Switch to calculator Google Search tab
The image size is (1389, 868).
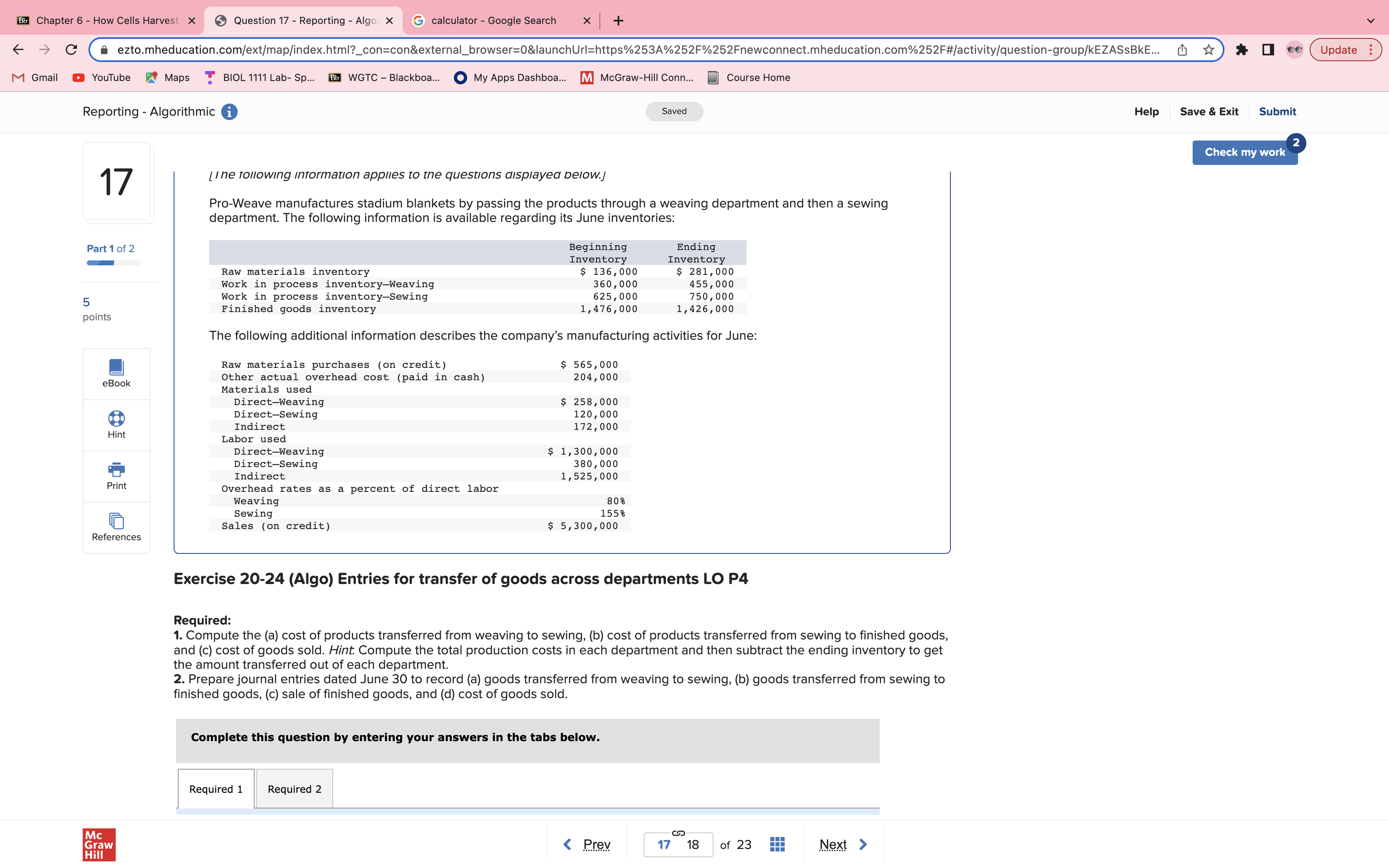click(494, 21)
